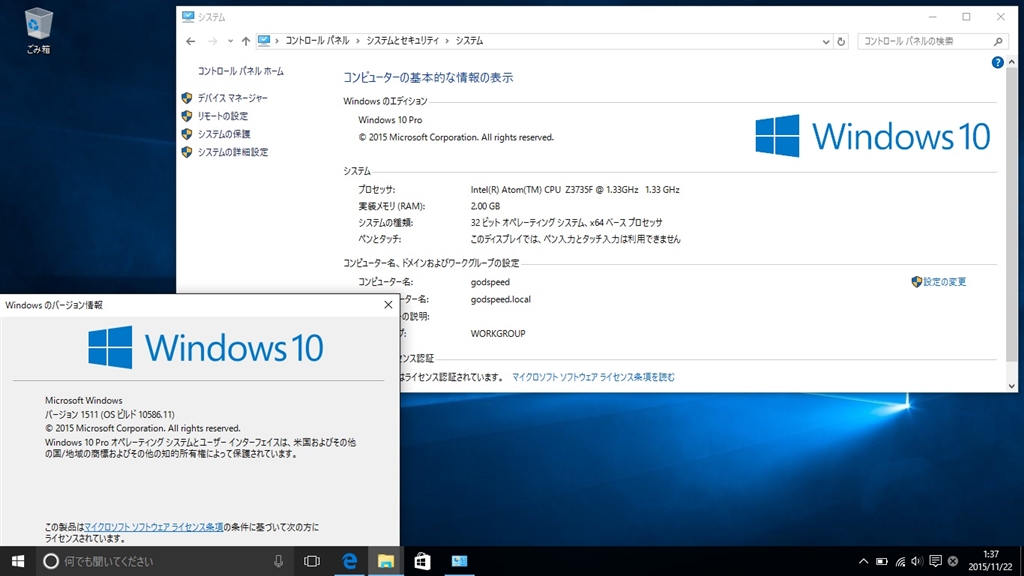Click the System window vertical scrollbar thumb
Viewport: 1024px width, 576px height.
1012,214
